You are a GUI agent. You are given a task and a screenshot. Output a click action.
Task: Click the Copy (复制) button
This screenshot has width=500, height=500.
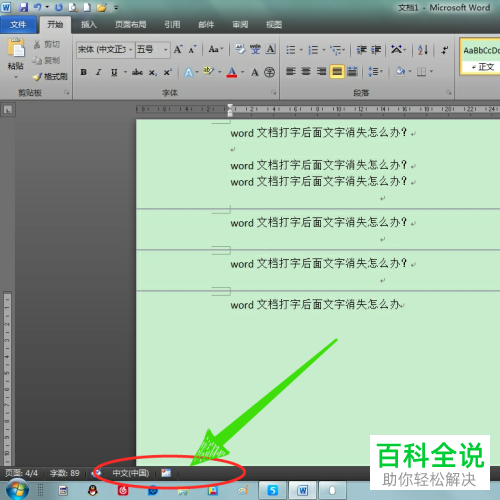(x=47, y=60)
